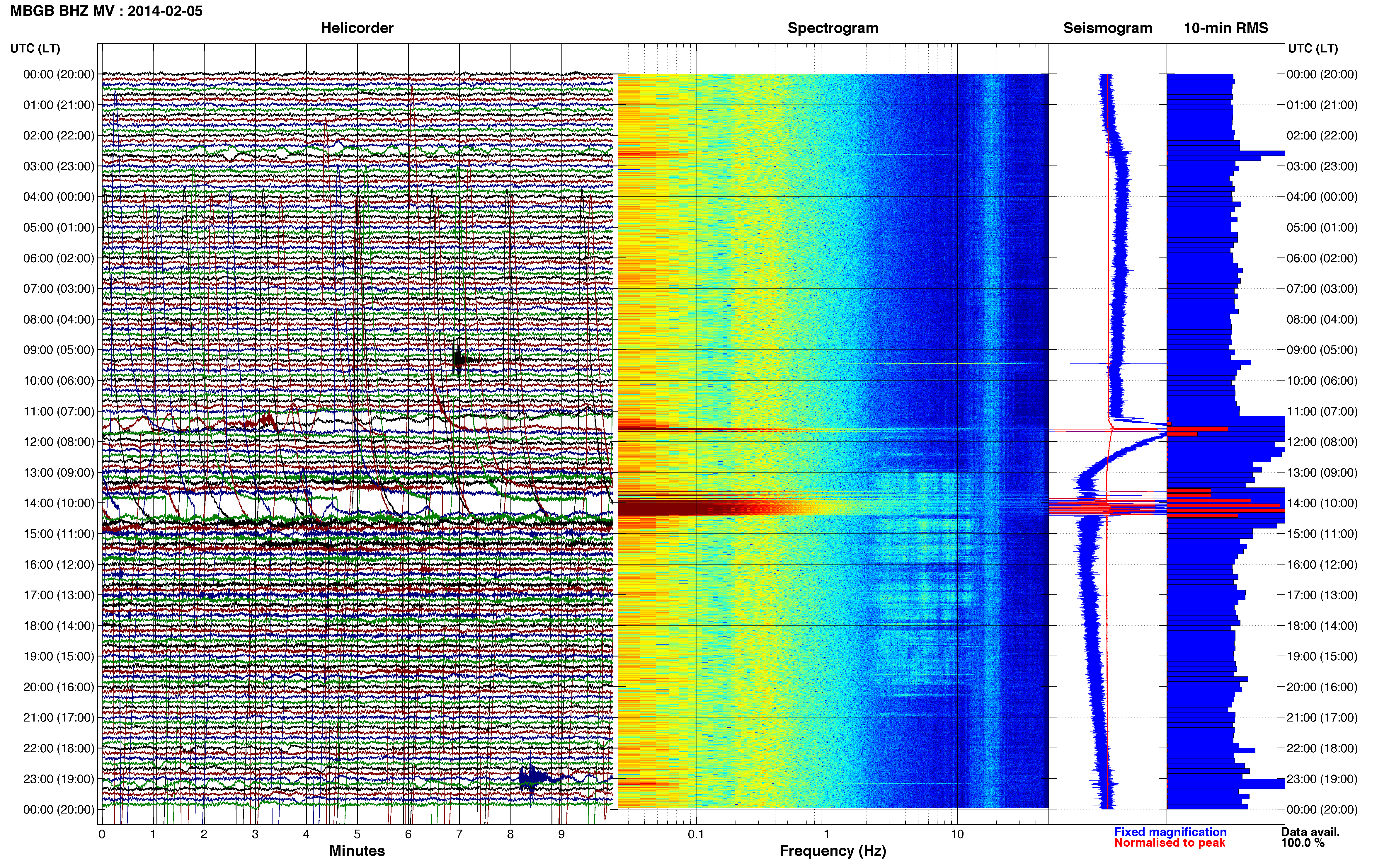Select the 'Spectrogram' panel heading
The image size is (1389, 868).
click(x=833, y=28)
